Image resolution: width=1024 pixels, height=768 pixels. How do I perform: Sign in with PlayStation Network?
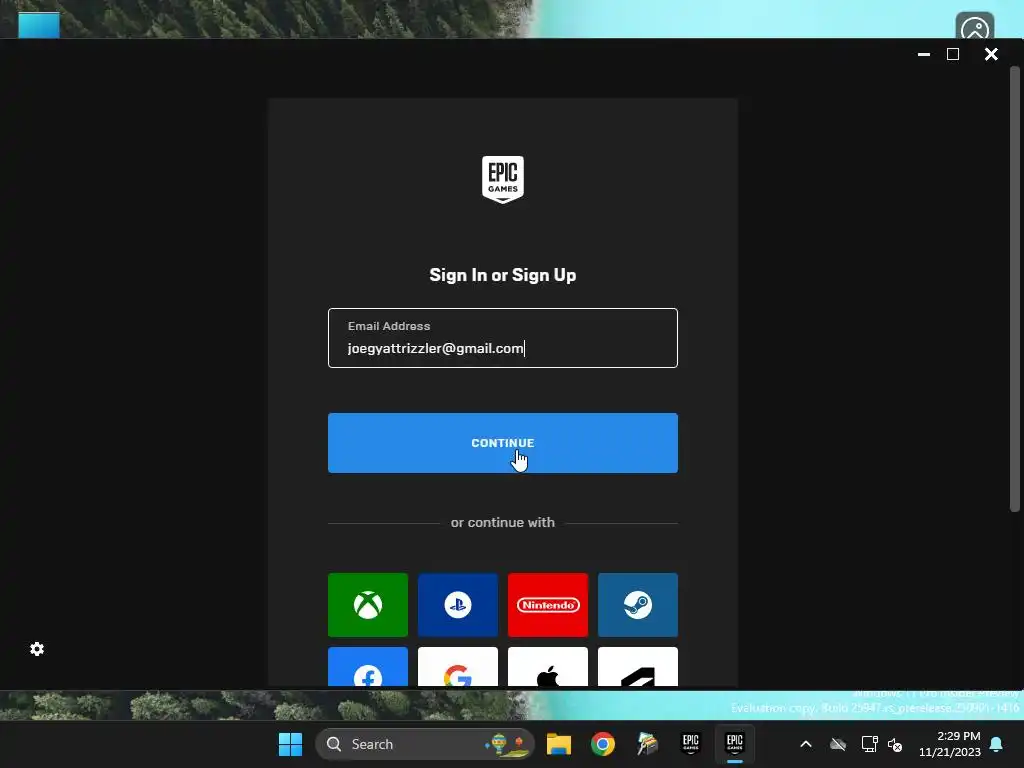458,605
